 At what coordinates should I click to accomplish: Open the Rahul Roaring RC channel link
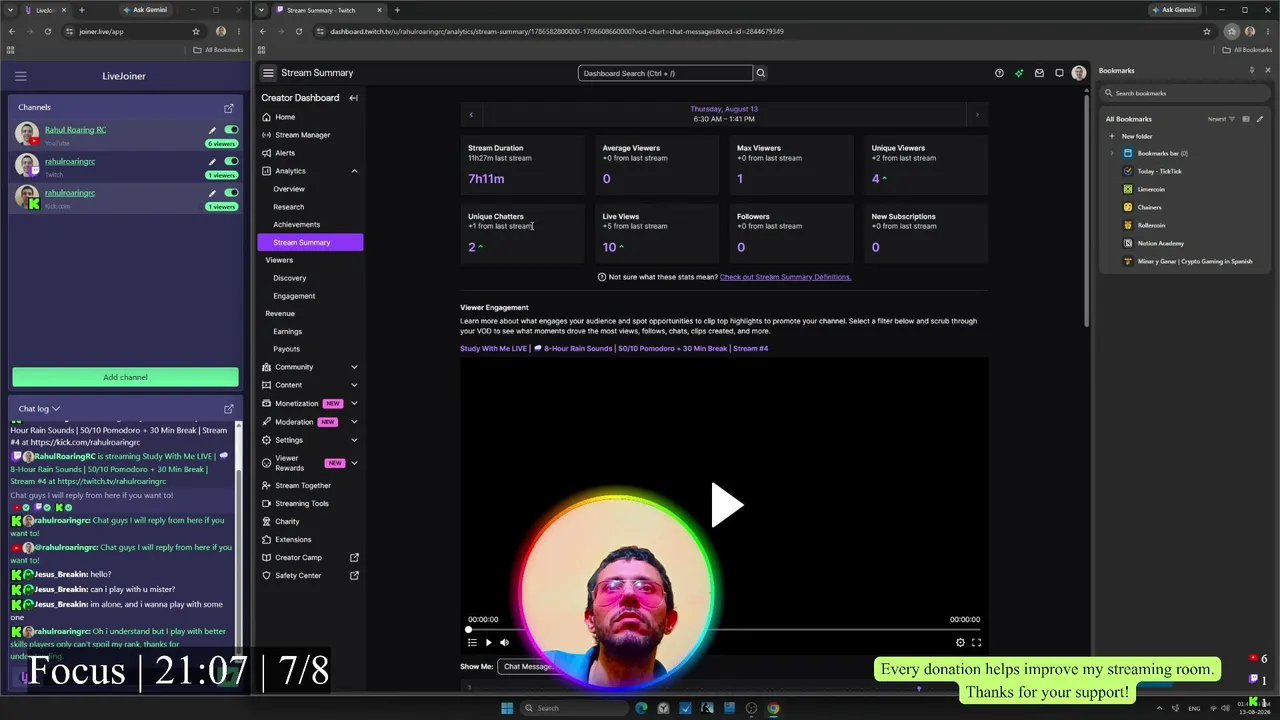(75, 130)
